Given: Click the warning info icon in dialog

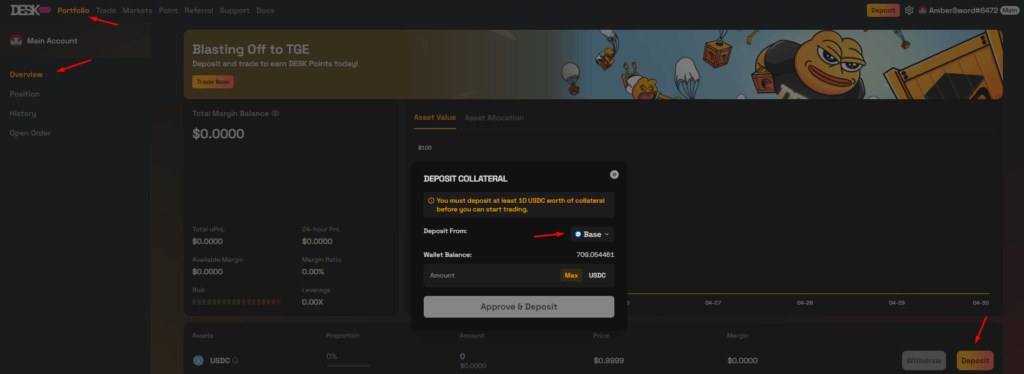Looking at the screenshot, I should coord(431,200).
